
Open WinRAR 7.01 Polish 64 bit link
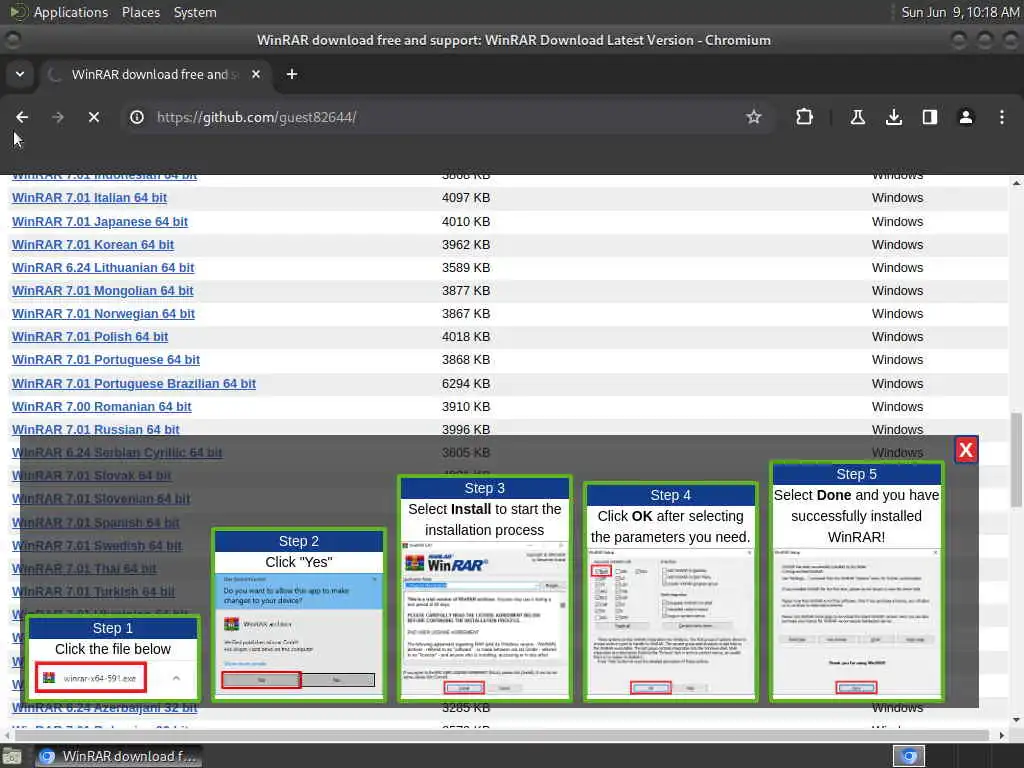coord(90,337)
